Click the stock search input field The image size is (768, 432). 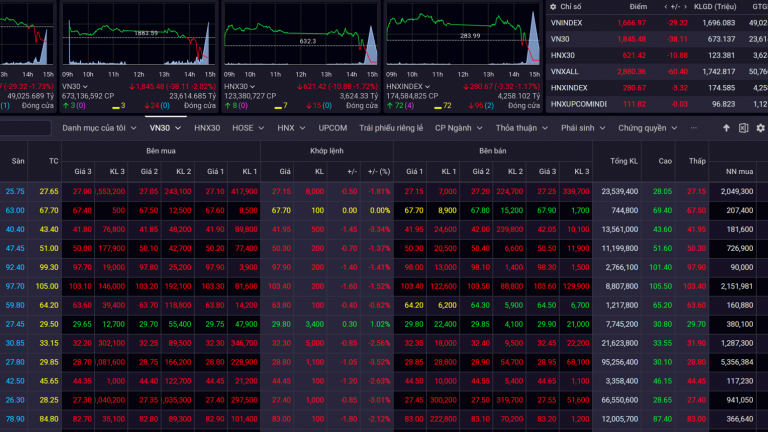click(x=25, y=128)
